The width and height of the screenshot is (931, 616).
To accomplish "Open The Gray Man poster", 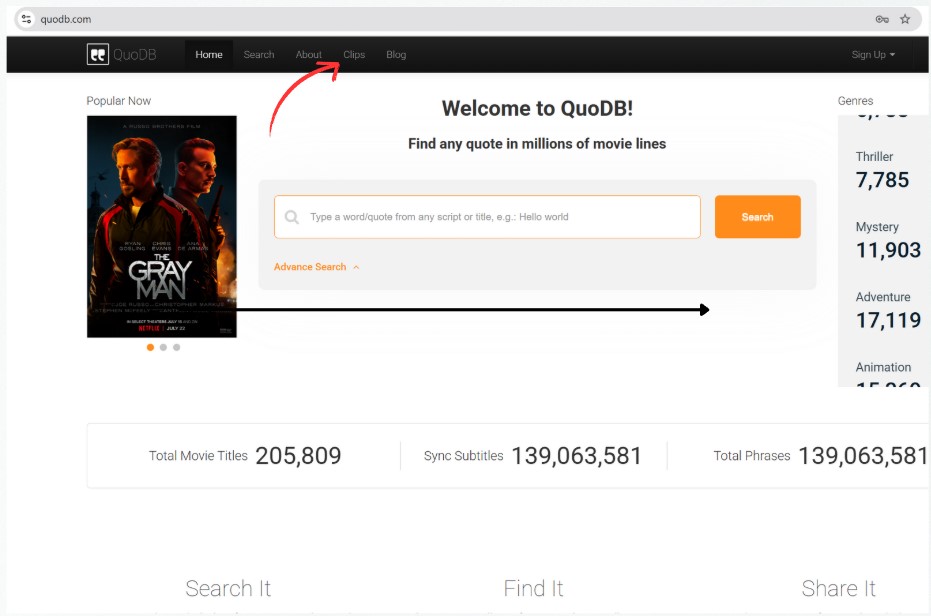I will 162,226.
